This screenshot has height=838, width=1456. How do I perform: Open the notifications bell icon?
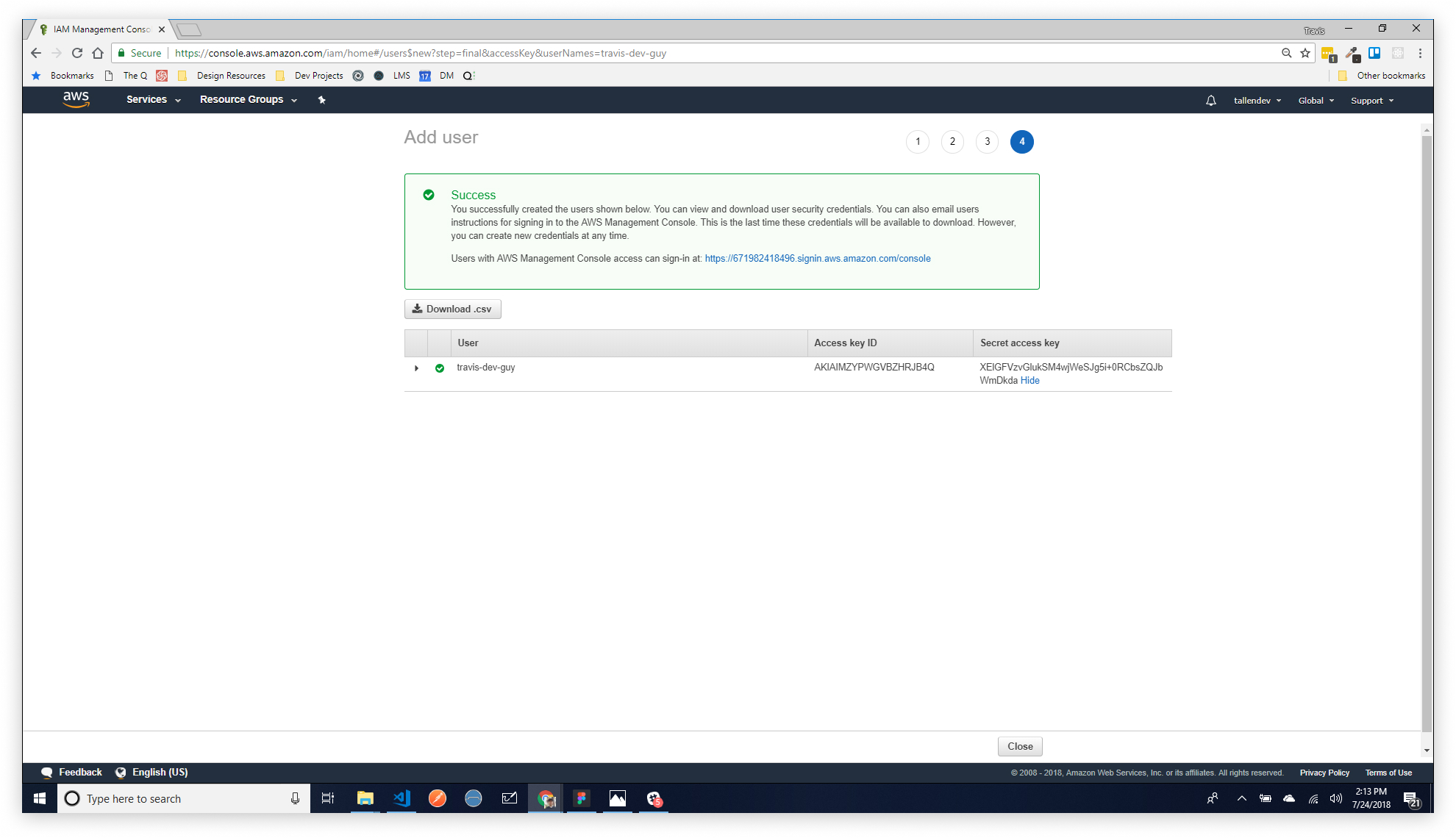[1210, 101]
